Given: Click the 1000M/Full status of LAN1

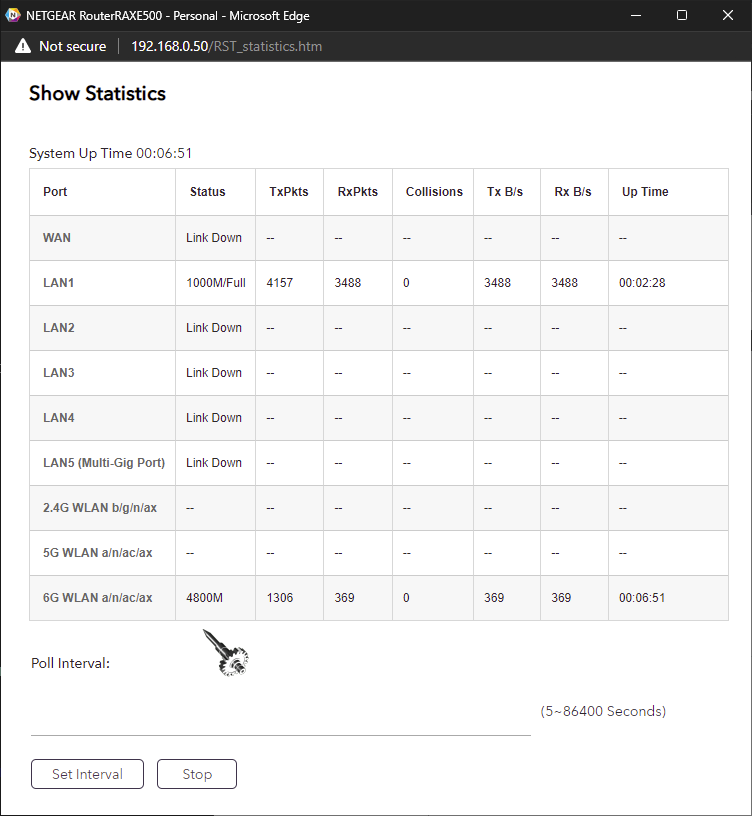Looking at the screenshot, I should pos(216,283).
